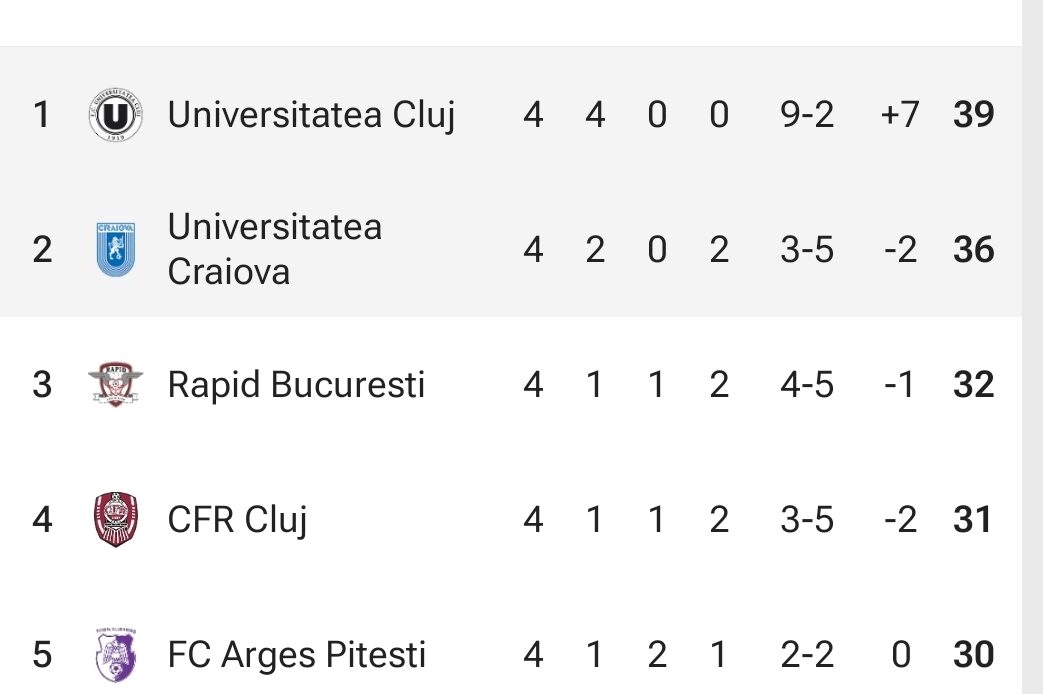Click Rapid Bucuresti's 32 points total
The width and height of the screenshot is (1043, 694).
(x=973, y=385)
